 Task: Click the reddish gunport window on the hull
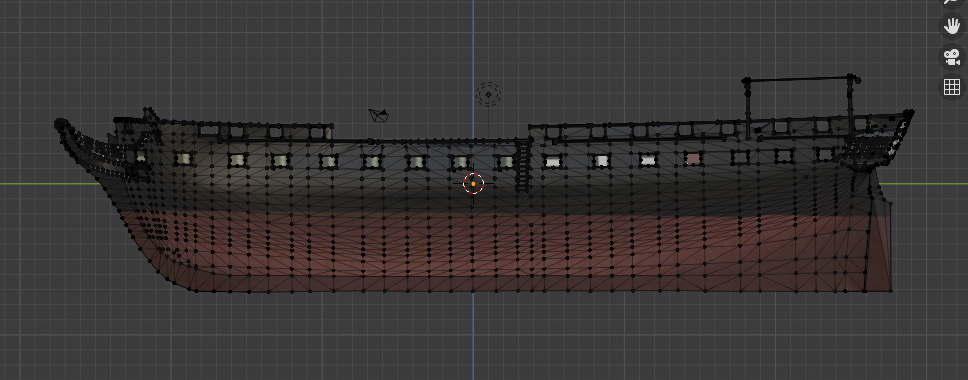coord(693,159)
